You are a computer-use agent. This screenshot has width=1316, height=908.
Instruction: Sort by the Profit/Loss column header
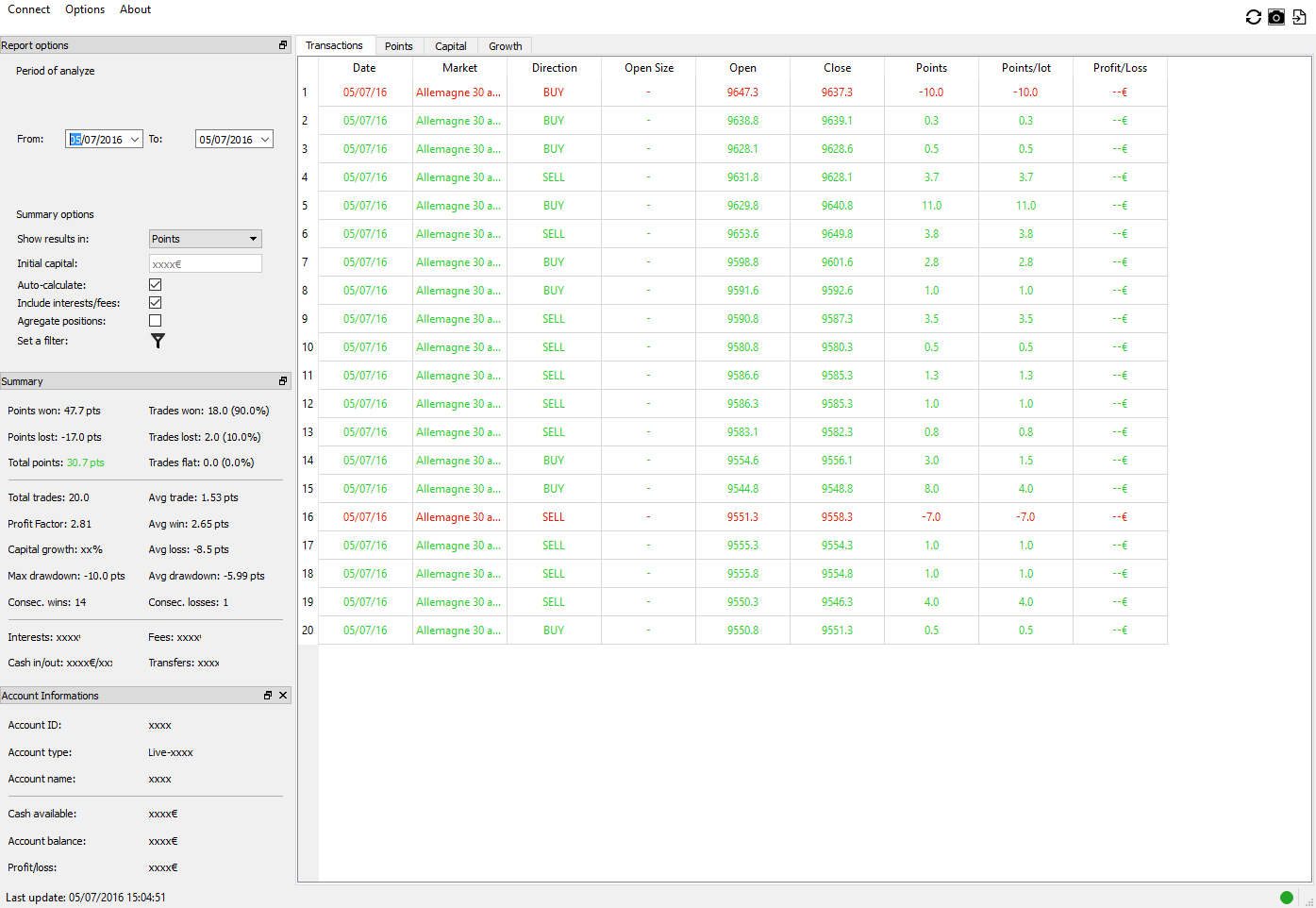[x=1120, y=68]
